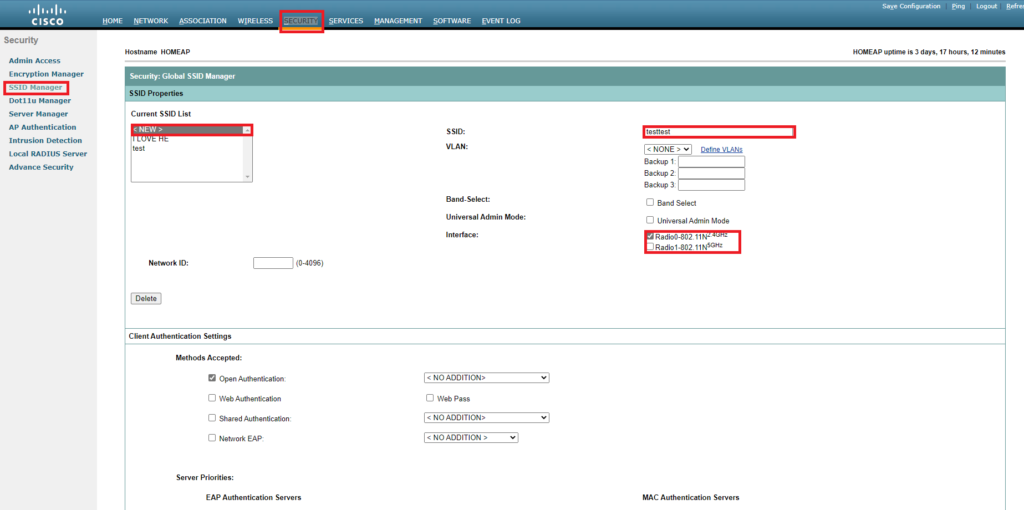Click the Logout link
The image size is (1024, 510).
tap(986, 6)
